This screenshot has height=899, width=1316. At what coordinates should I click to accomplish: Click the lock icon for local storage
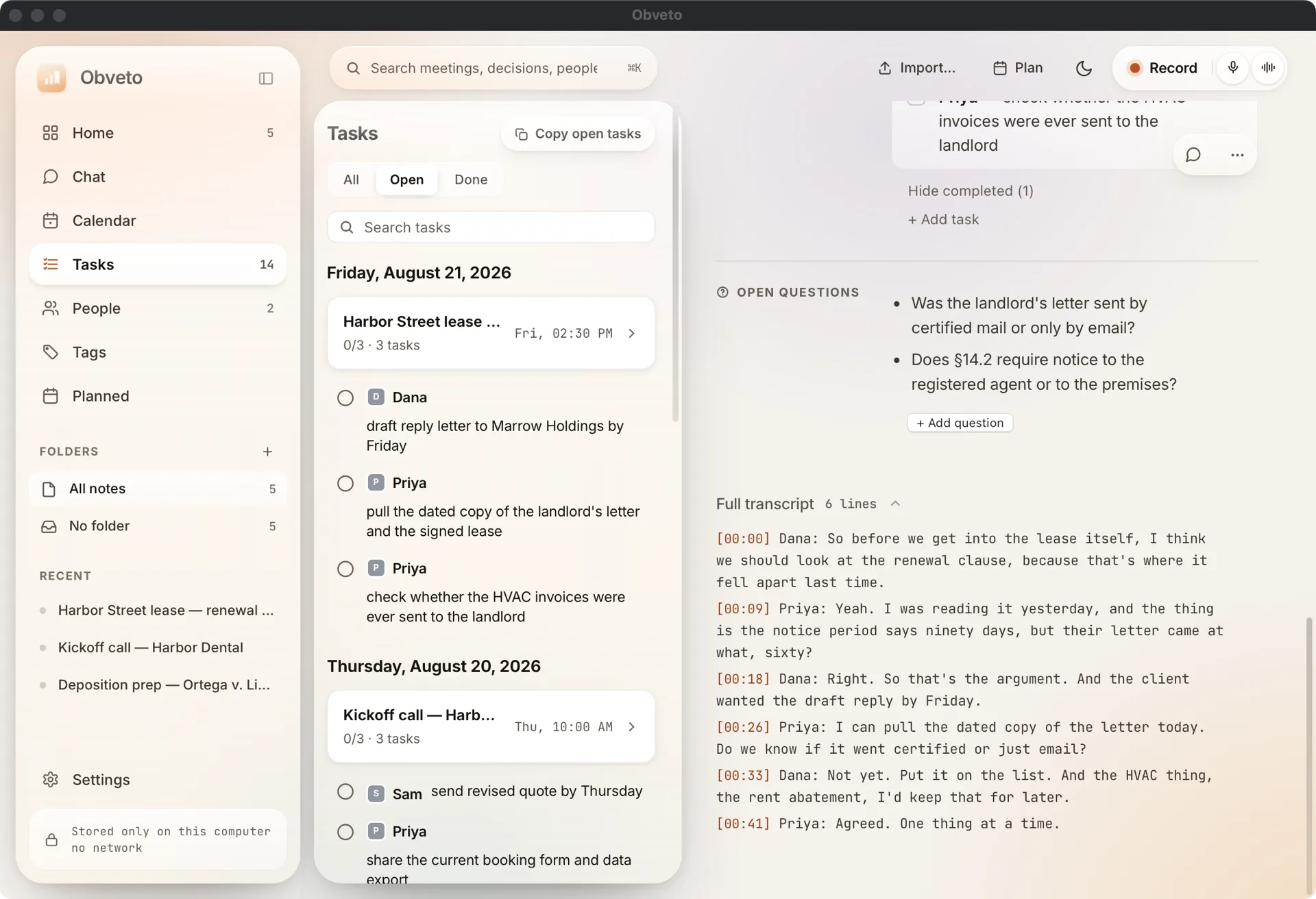51,839
